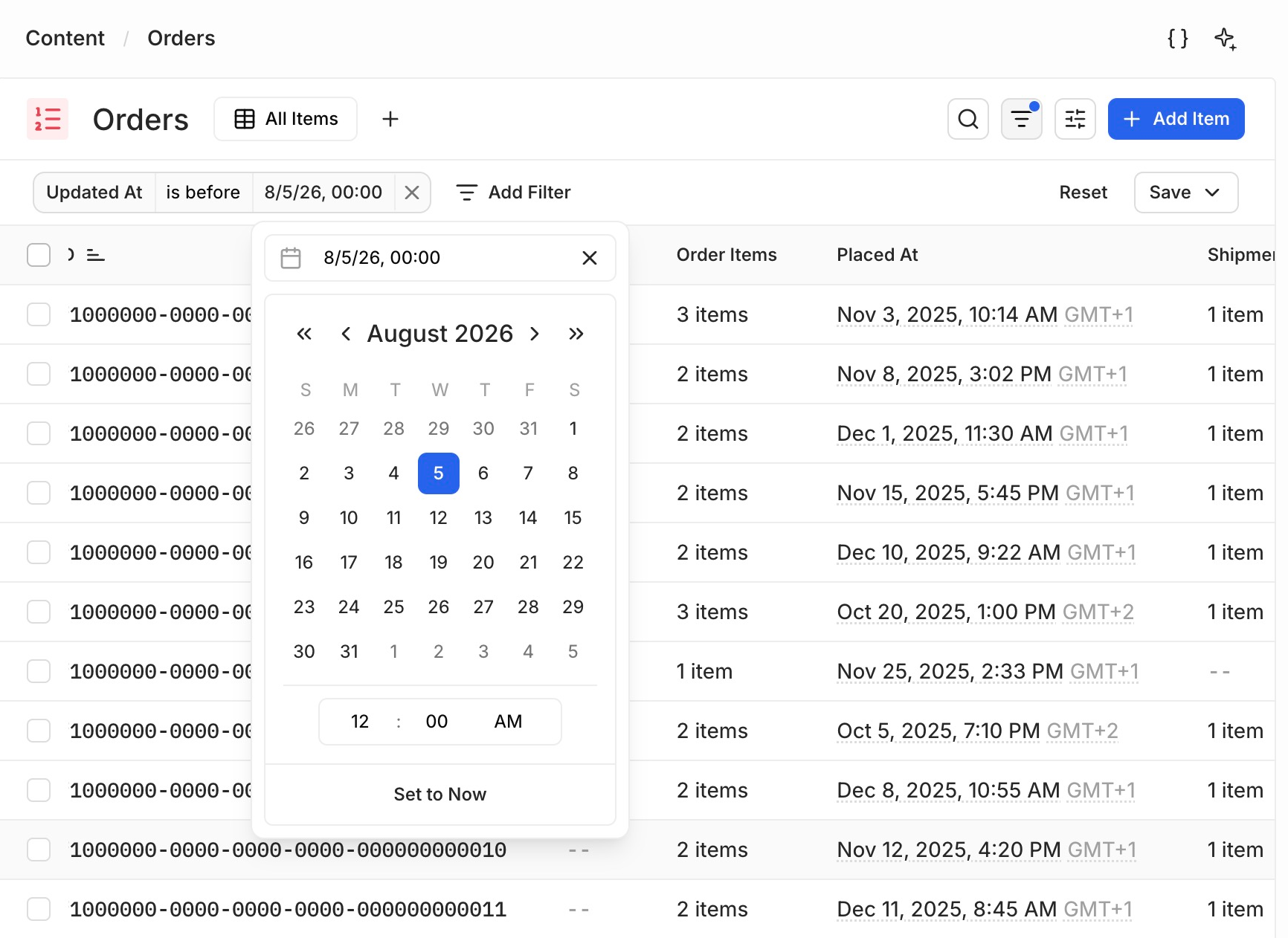Open the filter value 8/5/26, 00:00

click(x=323, y=193)
